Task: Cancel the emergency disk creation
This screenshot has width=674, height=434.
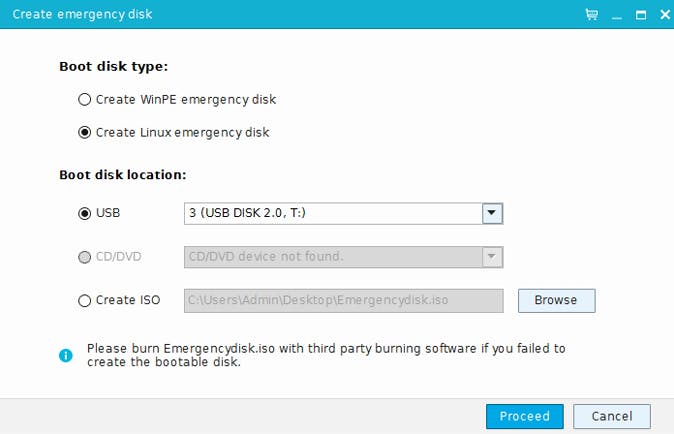Action: tap(611, 416)
